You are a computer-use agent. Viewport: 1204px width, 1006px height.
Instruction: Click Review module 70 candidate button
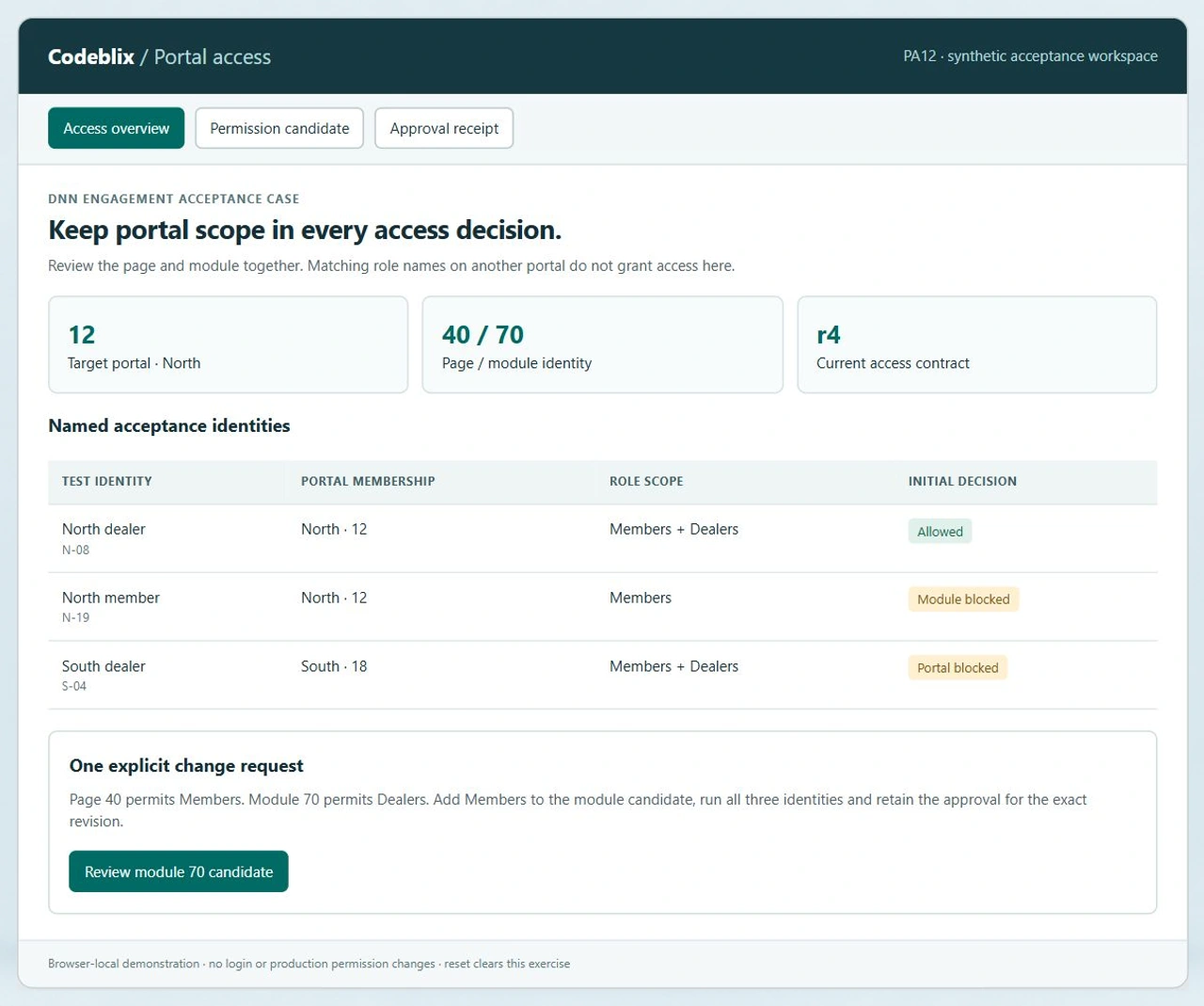[179, 871]
